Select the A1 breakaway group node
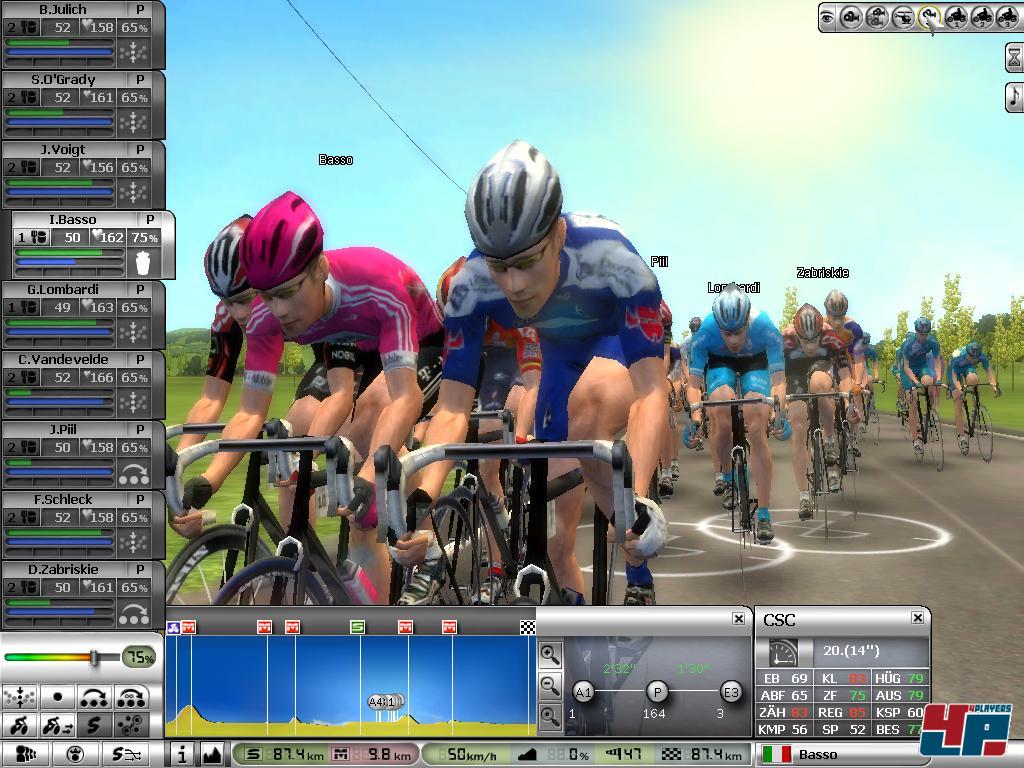Viewport: 1024px width, 768px height. pos(583,692)
